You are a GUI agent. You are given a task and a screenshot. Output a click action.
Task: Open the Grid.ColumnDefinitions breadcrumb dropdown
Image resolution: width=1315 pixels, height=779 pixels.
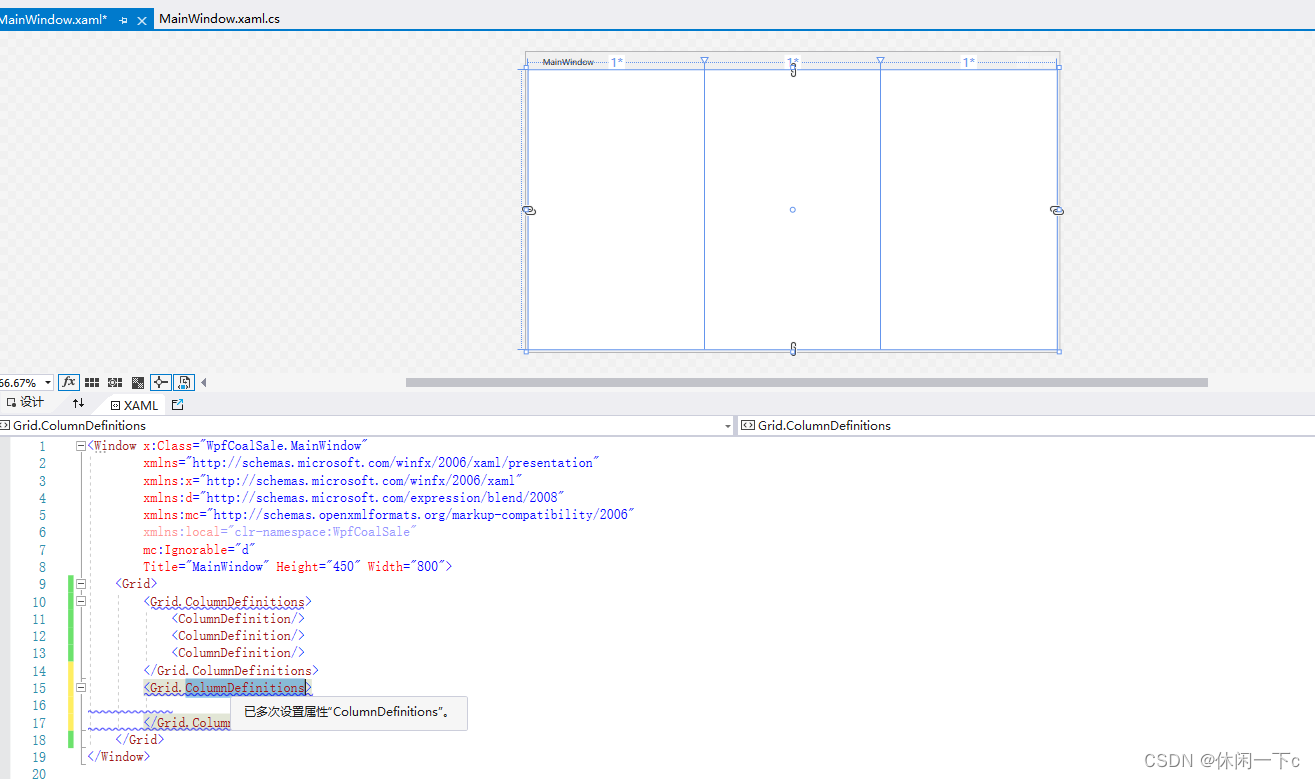coord(727,425)
